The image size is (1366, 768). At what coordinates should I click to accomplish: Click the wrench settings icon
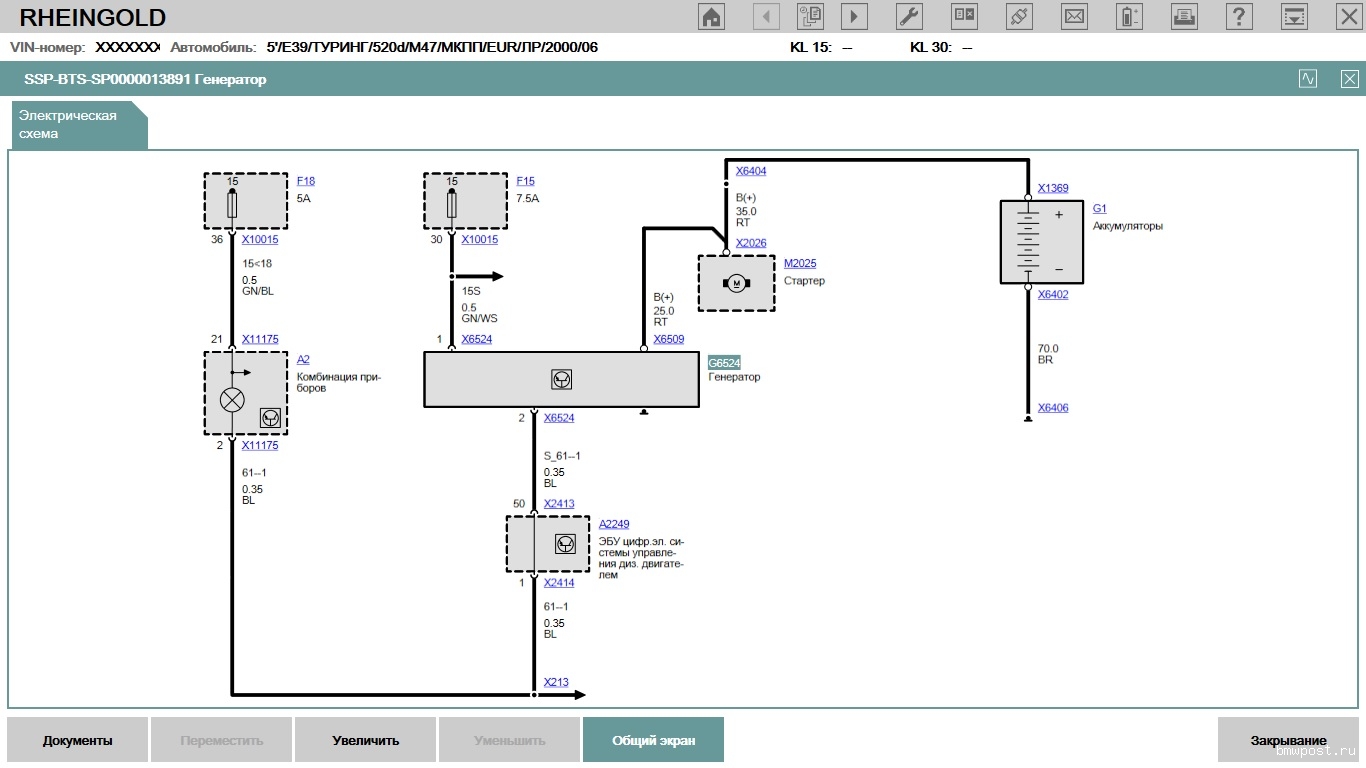(x=909, y=17)
